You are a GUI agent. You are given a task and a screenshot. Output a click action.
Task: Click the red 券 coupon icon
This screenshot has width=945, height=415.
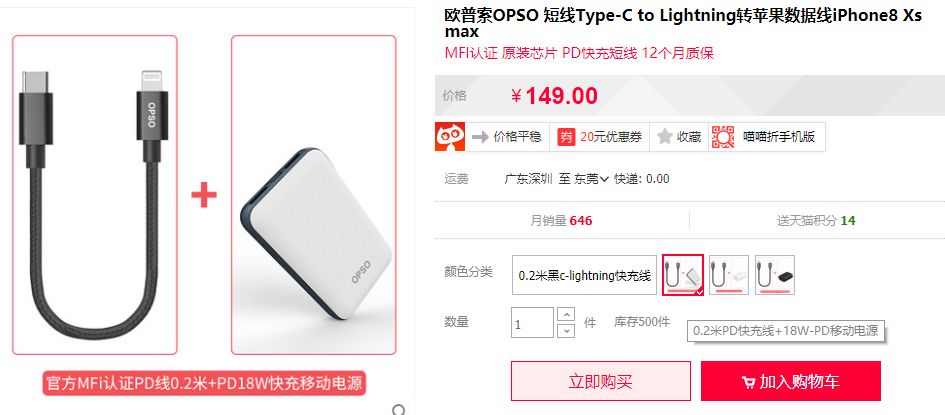(x=566, y=137)
